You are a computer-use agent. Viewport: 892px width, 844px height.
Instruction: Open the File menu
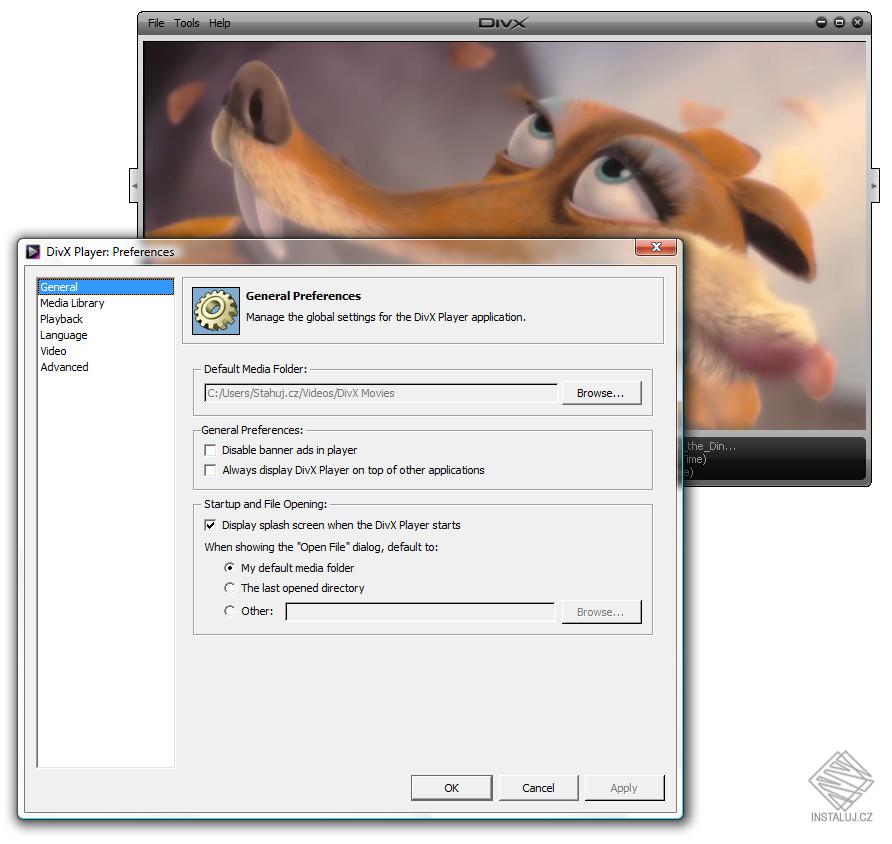coord(155,22)
